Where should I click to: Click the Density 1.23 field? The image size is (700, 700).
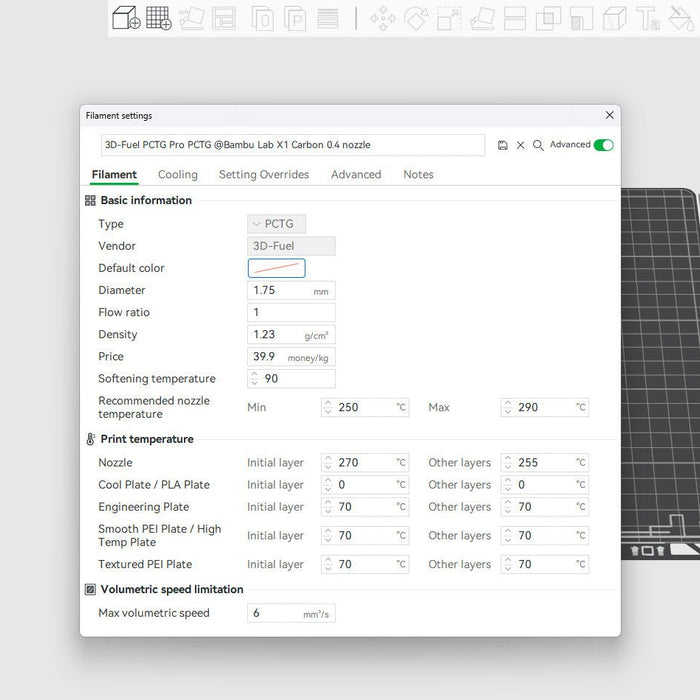(x=291, y=334)
